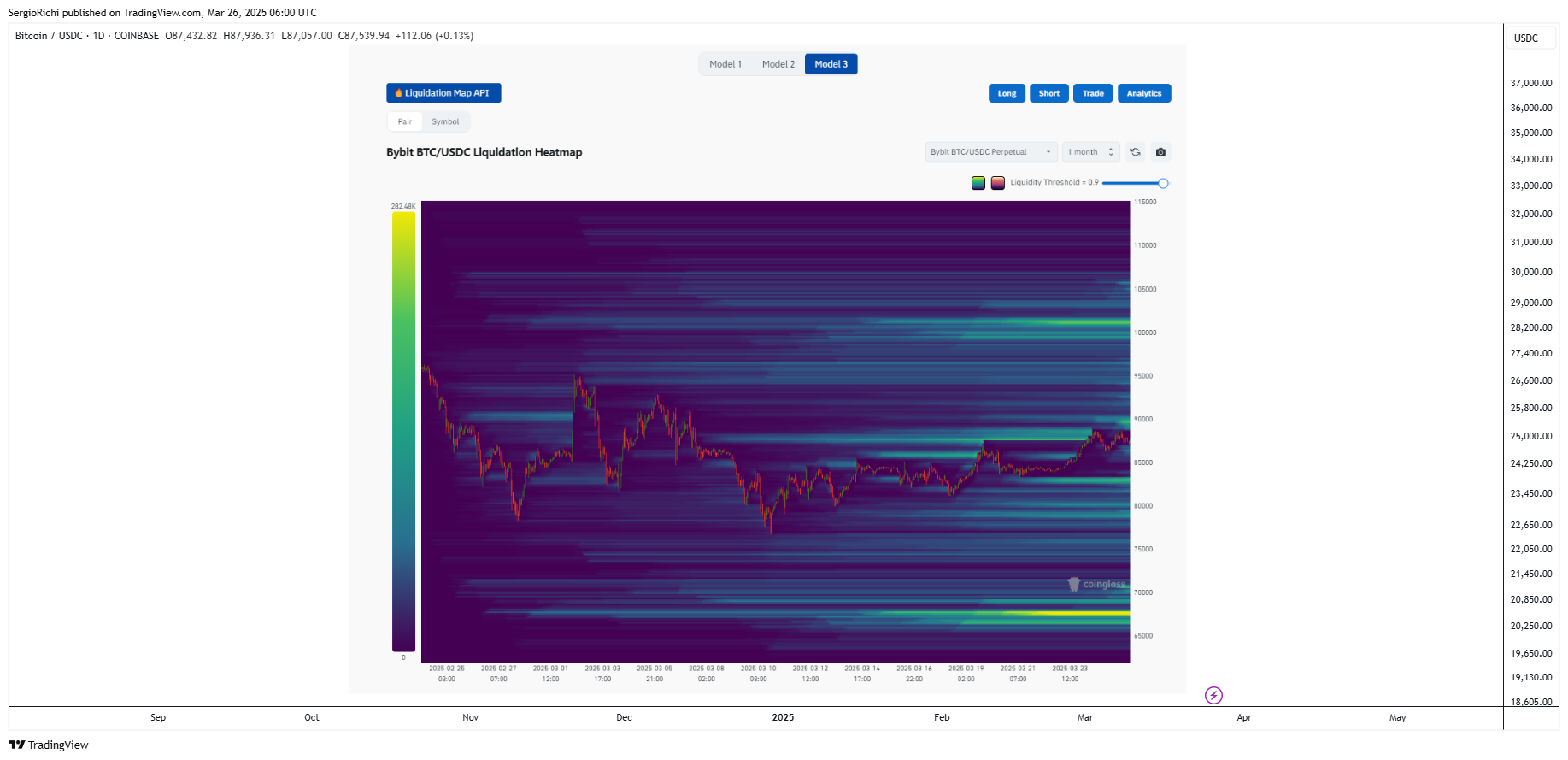Click the Long button

click(x=1007, y=93)
